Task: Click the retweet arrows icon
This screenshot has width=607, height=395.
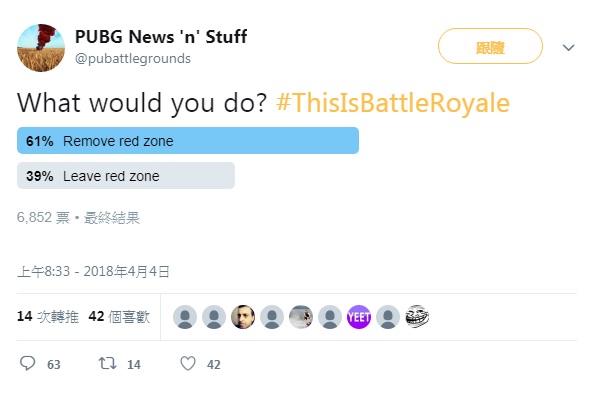Action: point(107,363)
